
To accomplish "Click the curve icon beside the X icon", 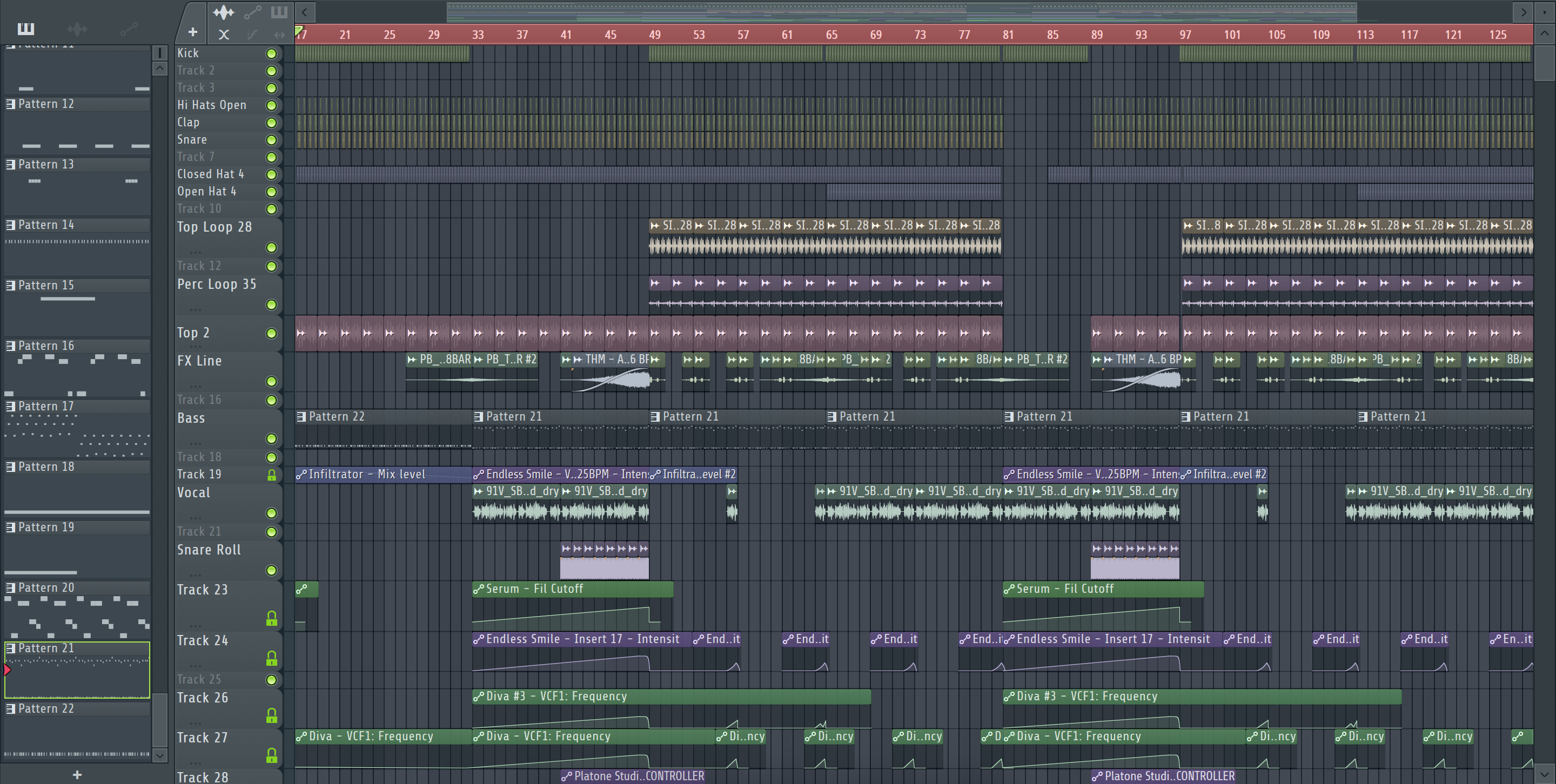I will point(252,35).
